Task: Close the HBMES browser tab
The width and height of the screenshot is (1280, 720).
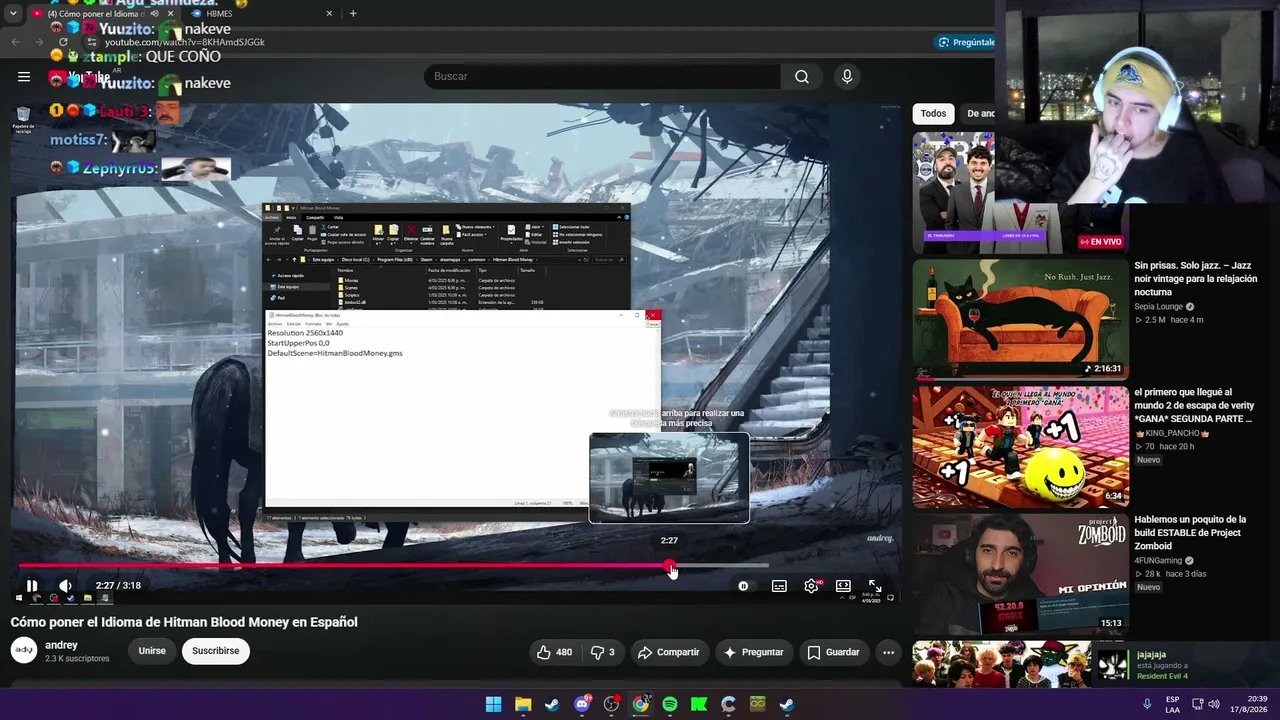Action: 329,14
